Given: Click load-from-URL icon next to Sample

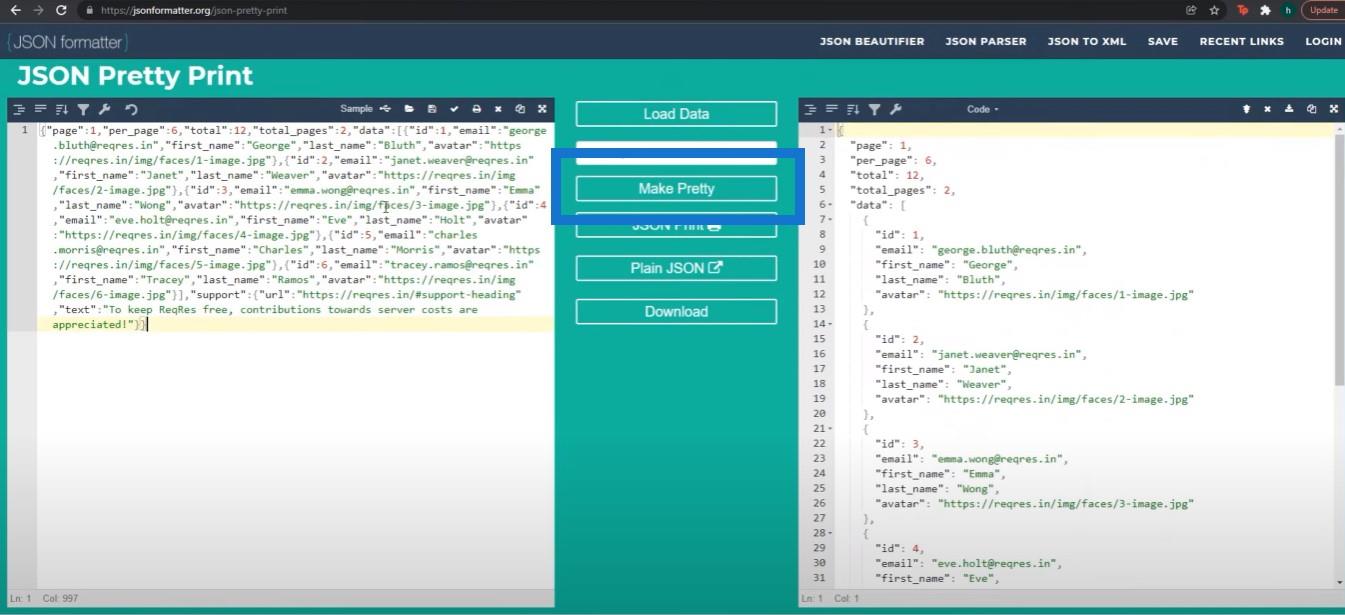Looking at the screenshot, I should 385,109.
